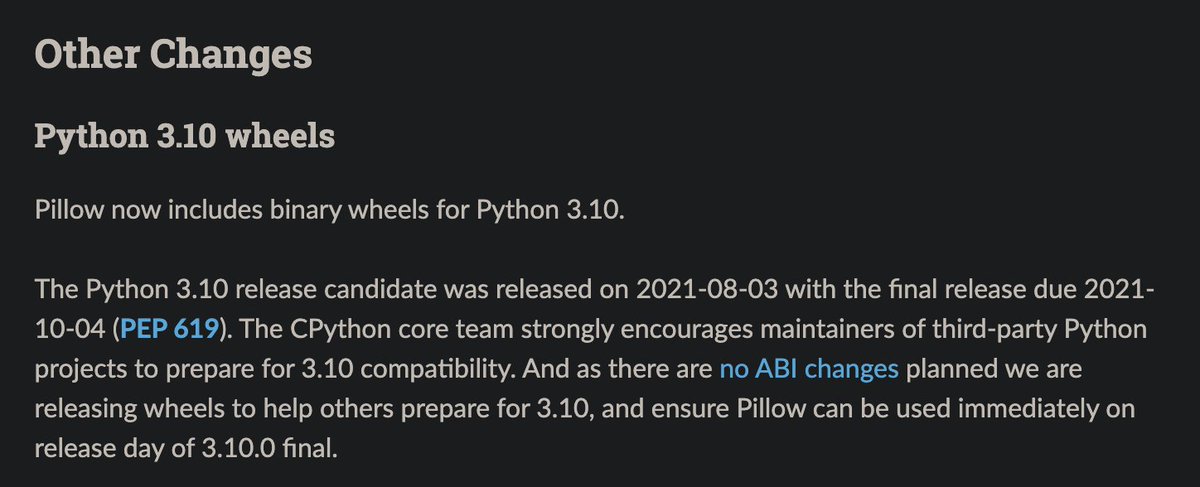Click the word 'projects' starting the third line
This screenshot has height=487, width=1200.
(77, 370)
